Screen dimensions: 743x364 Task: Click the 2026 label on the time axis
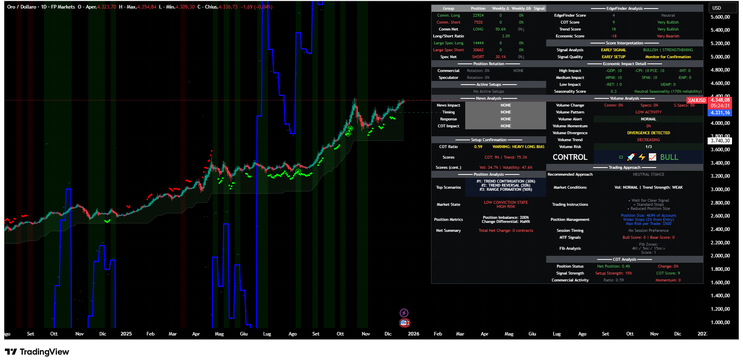pos(414,334)
